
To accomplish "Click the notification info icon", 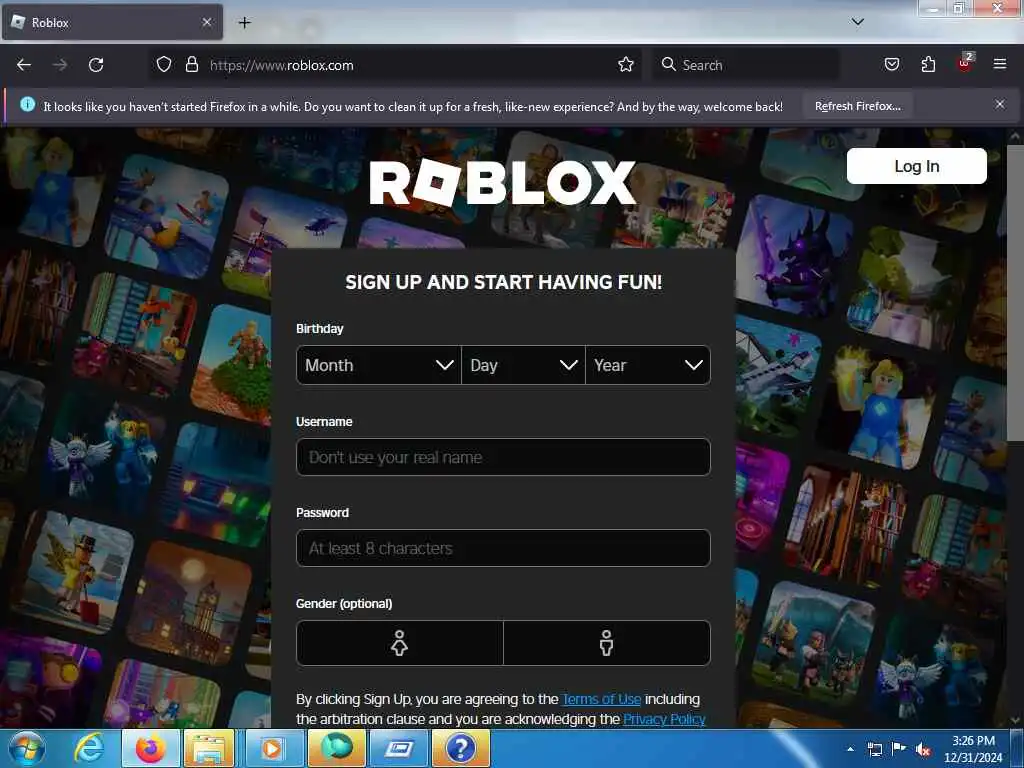I will [x=27, y=104].
